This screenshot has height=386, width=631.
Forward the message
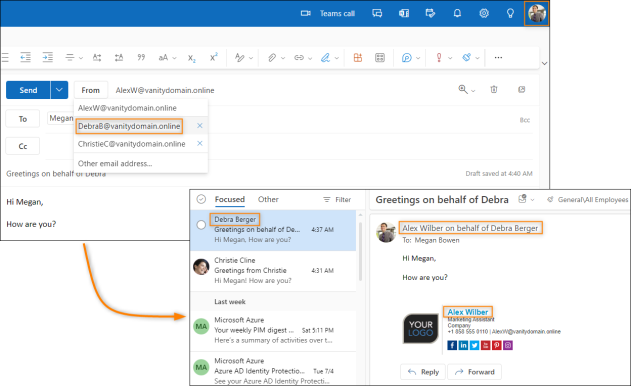click(474, 372)
